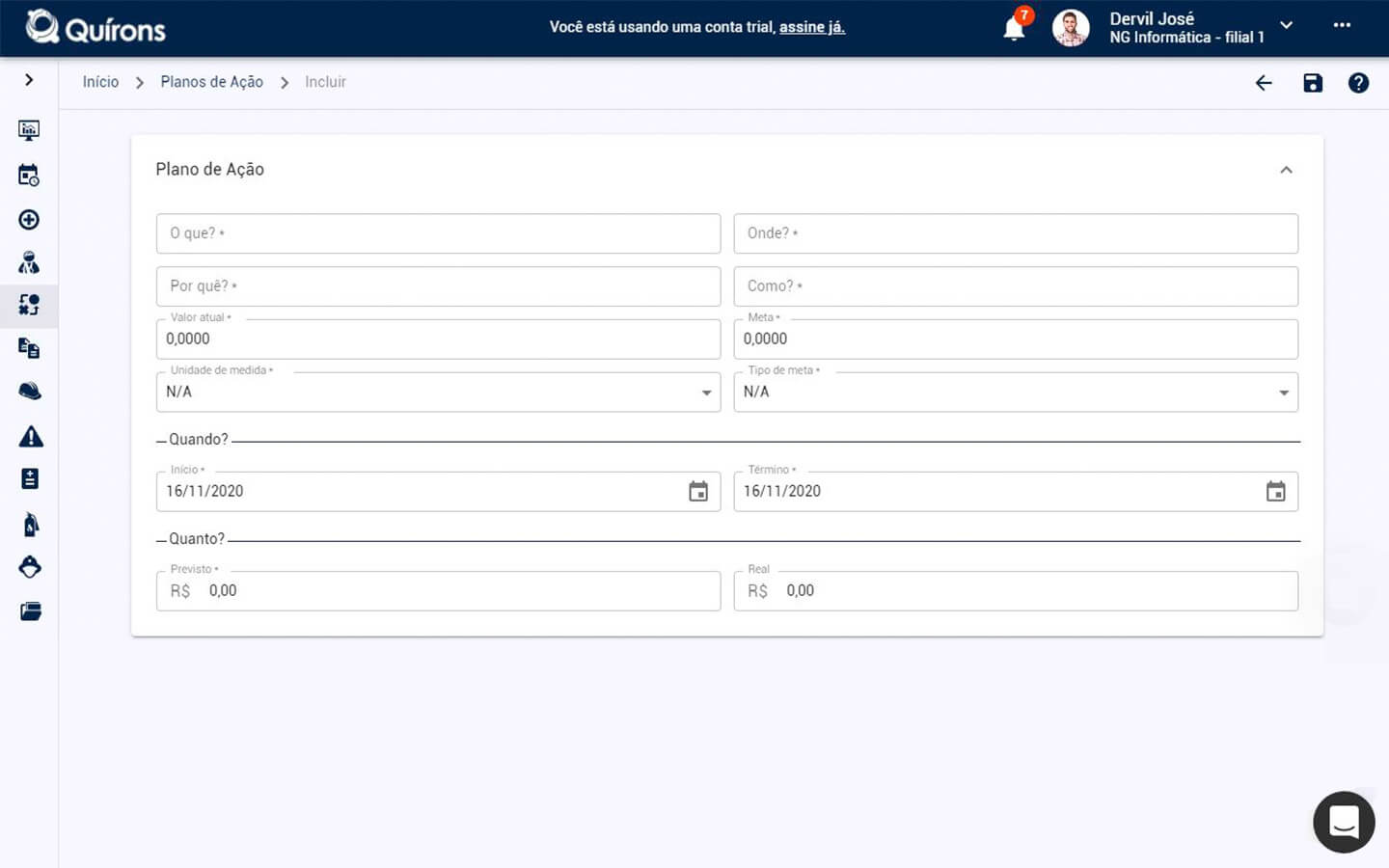
Task: Click the Início breadcrumb link
Action: [100, 82]
